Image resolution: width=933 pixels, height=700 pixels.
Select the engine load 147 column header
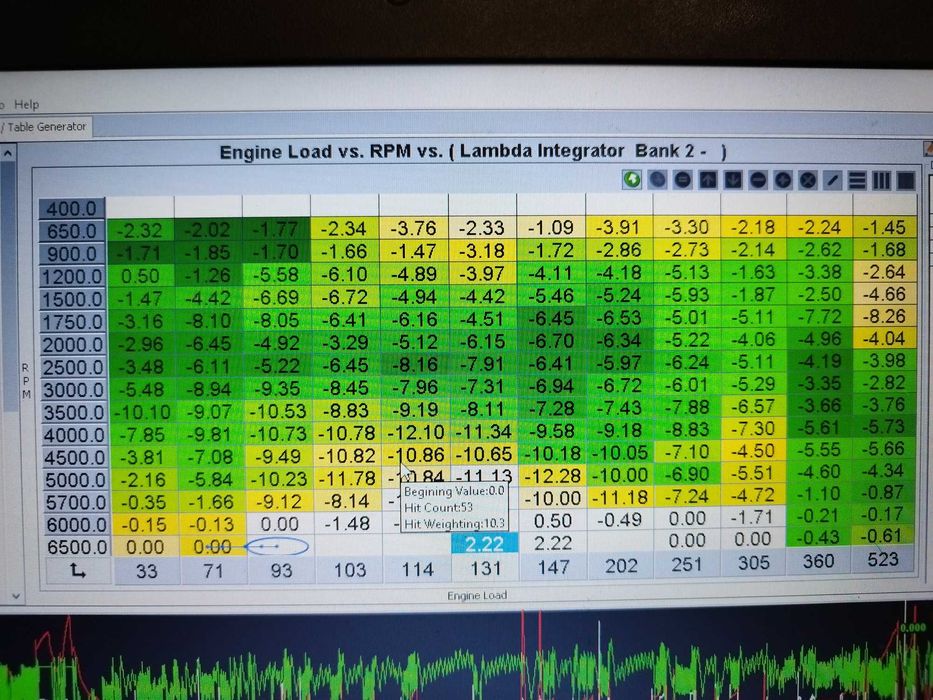coord(554,567)
